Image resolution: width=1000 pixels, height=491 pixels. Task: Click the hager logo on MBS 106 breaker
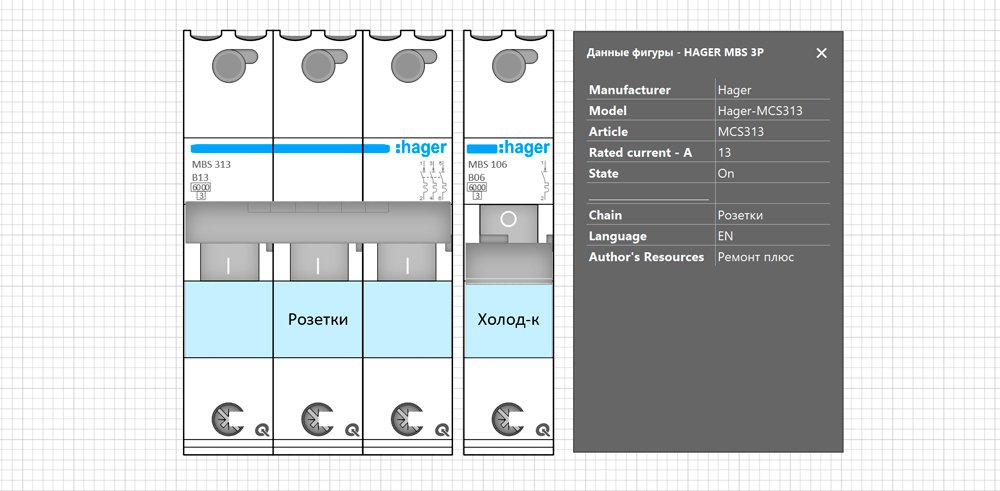[x=524, y=148]
